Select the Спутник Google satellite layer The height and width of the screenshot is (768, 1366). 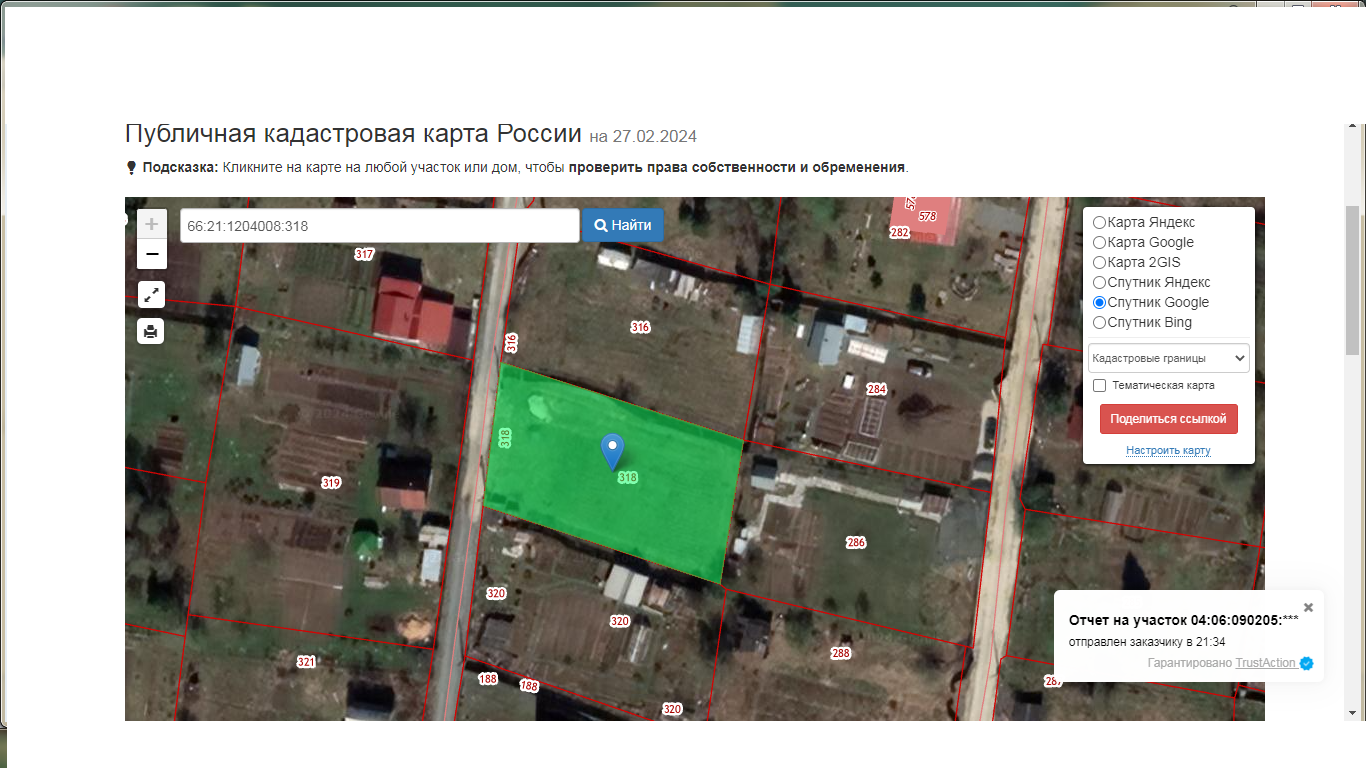click(x=1099, y=303)
